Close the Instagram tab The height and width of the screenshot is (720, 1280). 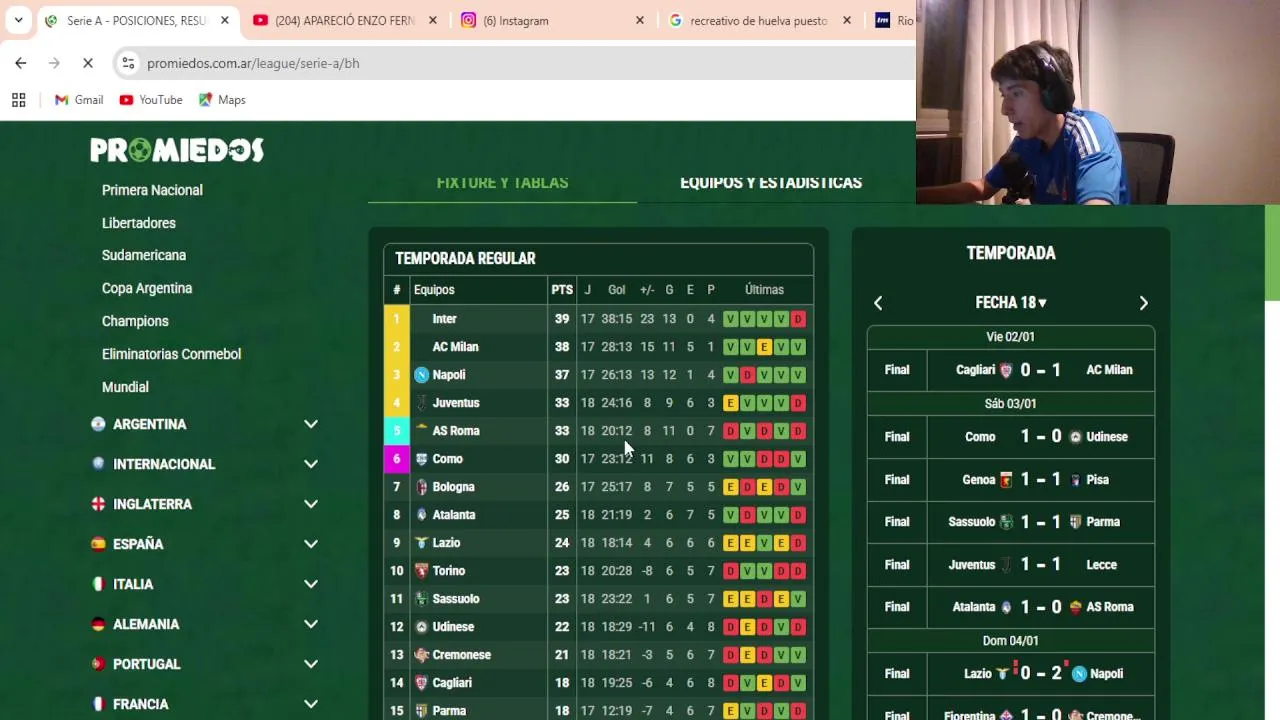[640, 20]
